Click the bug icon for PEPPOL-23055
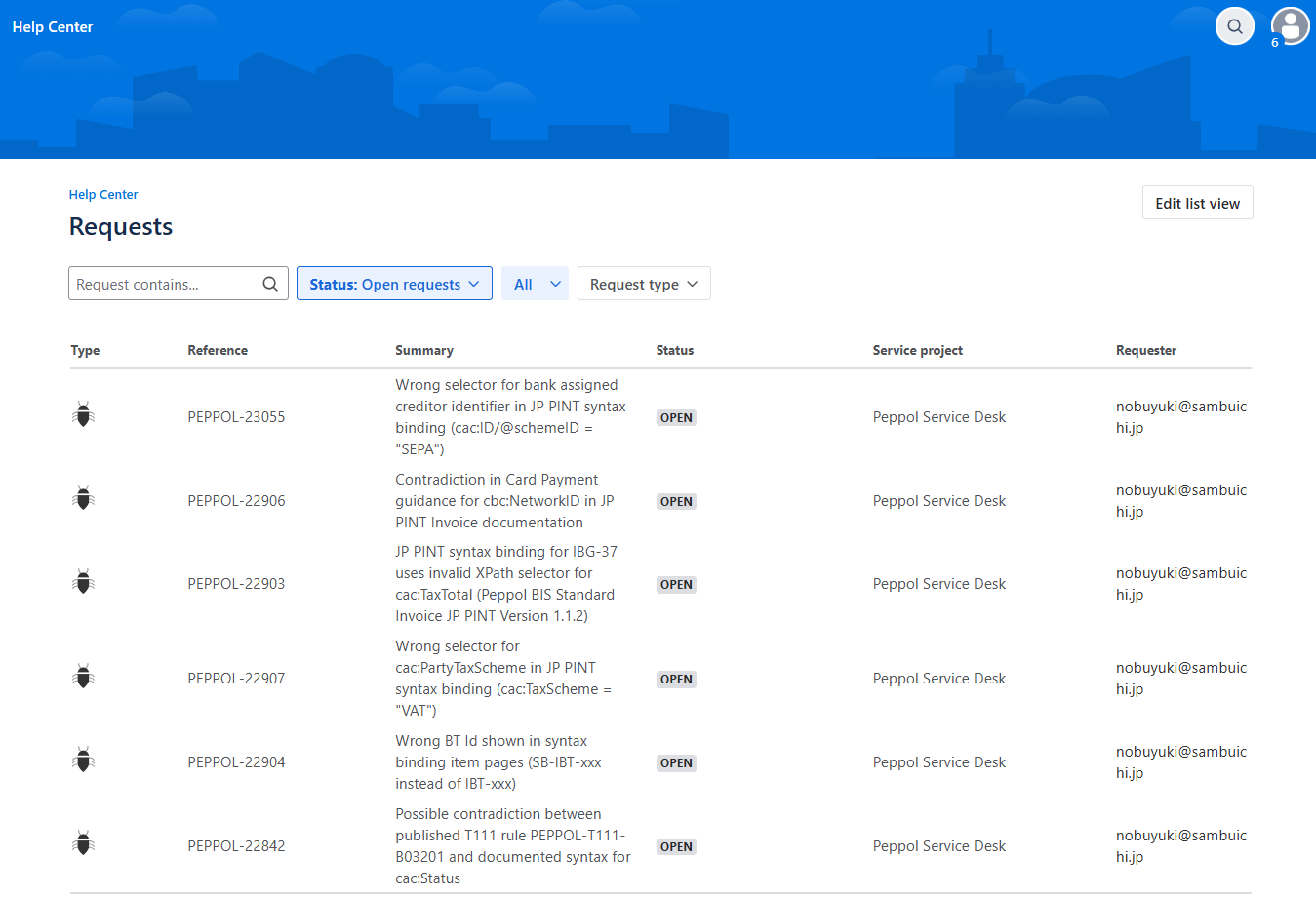The image size is (1316, 897). click(84, 415)
